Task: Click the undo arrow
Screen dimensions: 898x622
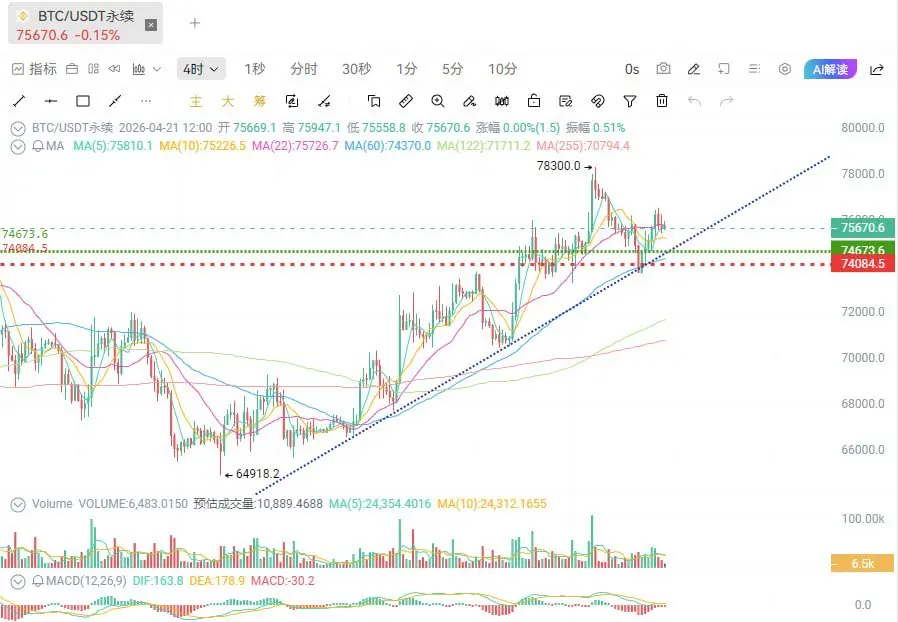Action: point(694,101)
